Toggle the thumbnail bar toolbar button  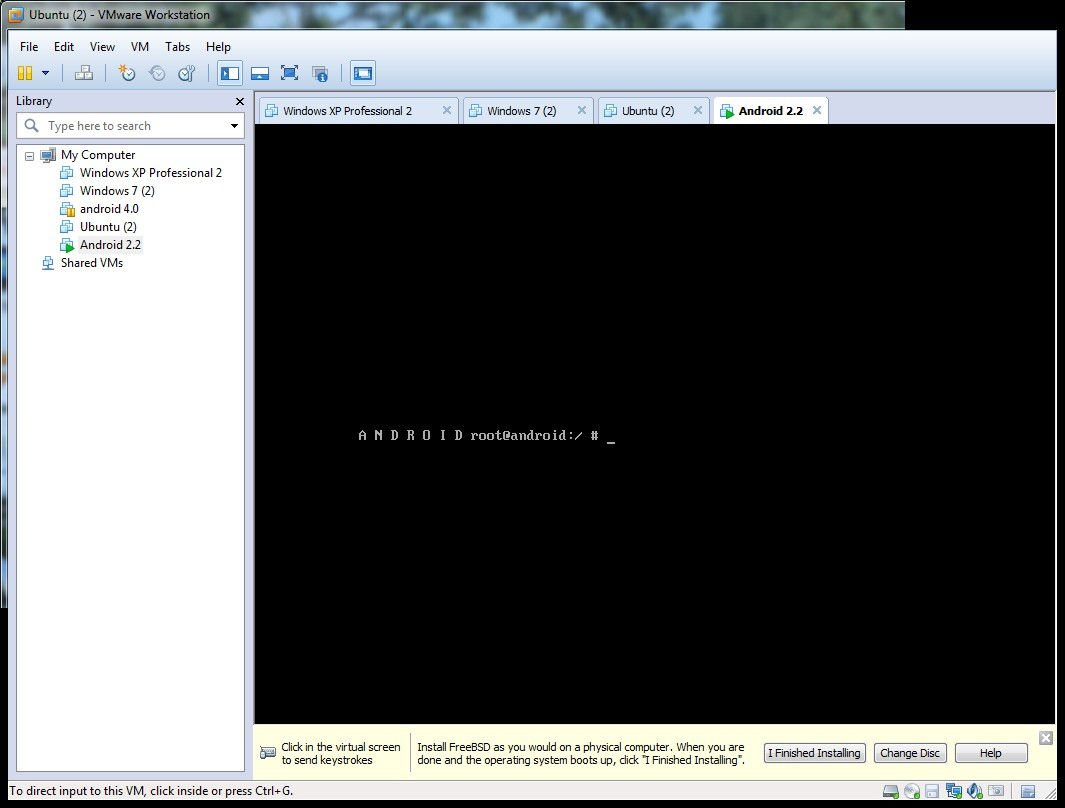(x=259, y=73)
